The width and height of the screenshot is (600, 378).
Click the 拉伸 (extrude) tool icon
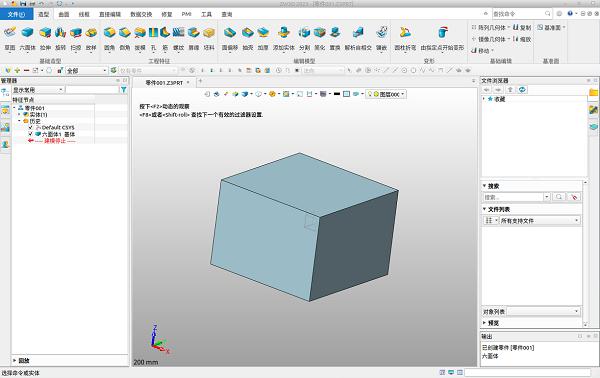coord(45,33)
